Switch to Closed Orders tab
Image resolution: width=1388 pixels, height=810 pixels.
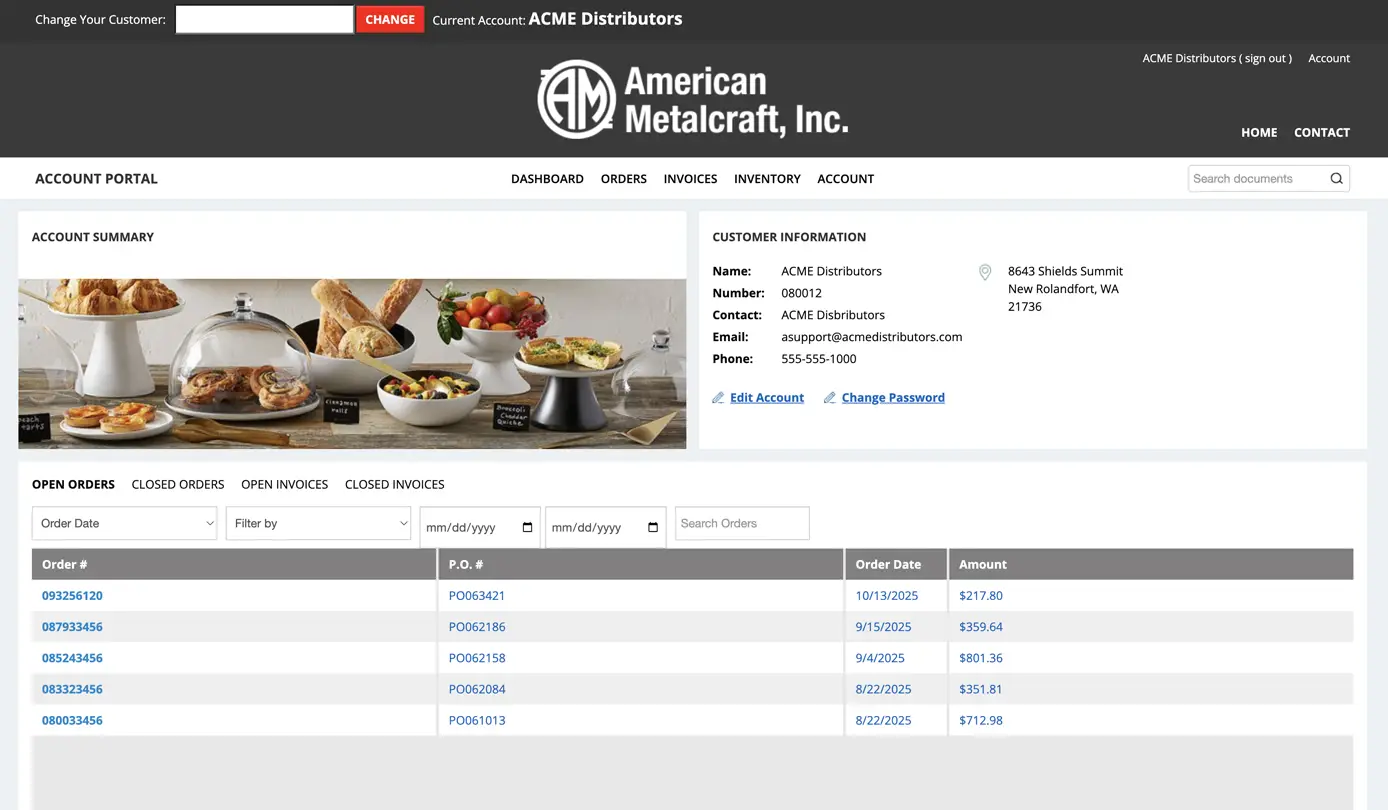[x=178, y=484]
